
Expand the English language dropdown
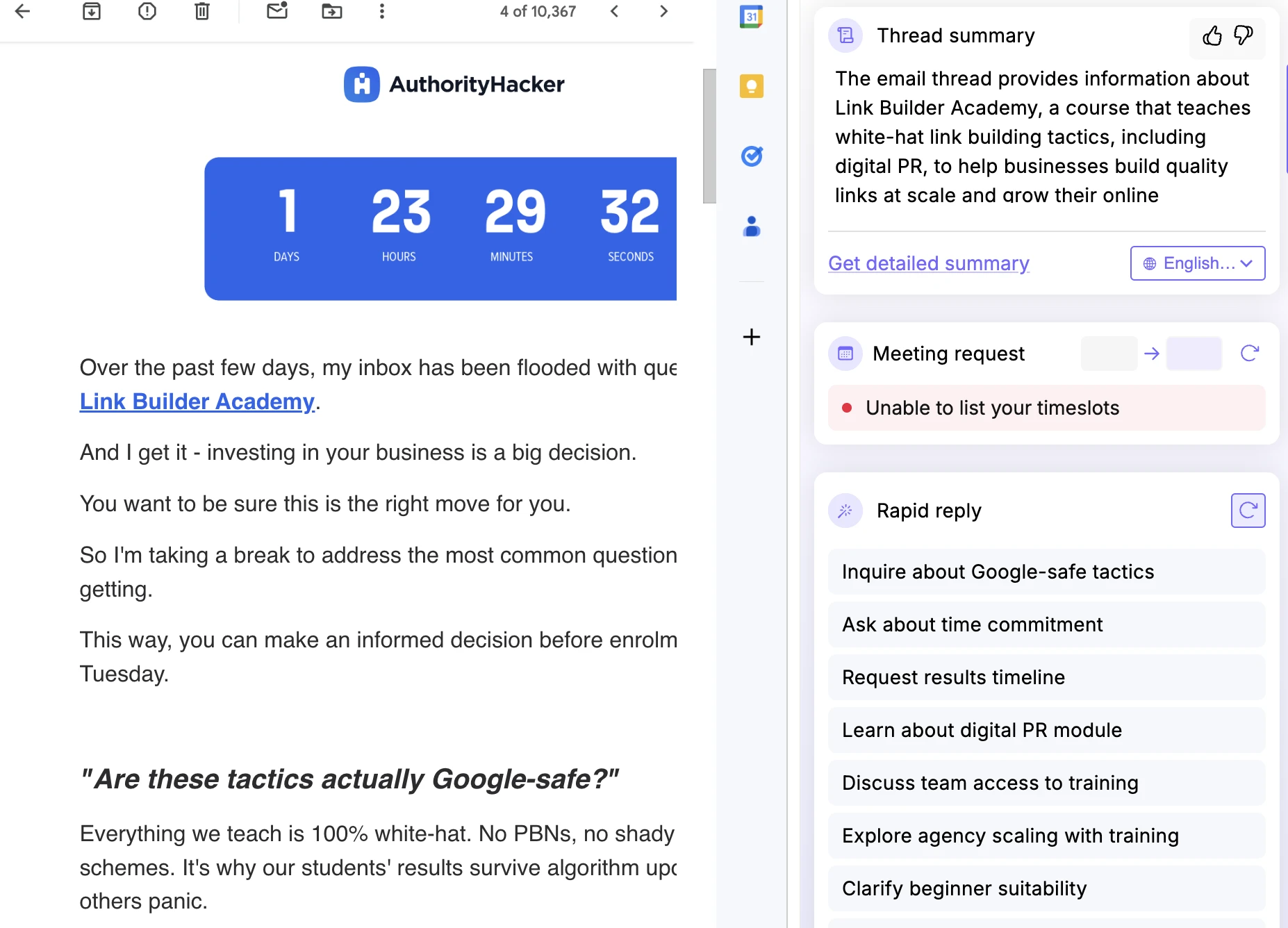(x=1198, y=263)
